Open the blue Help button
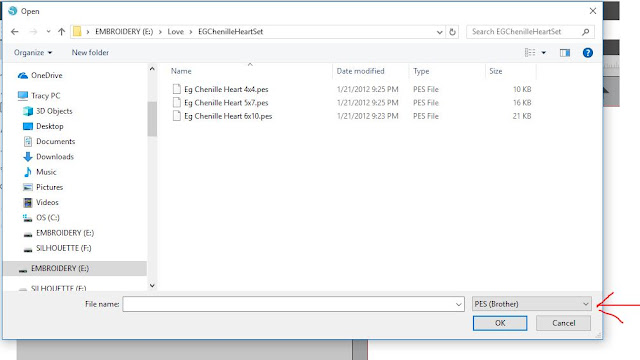The image size is (640, 360). (588, 53)
